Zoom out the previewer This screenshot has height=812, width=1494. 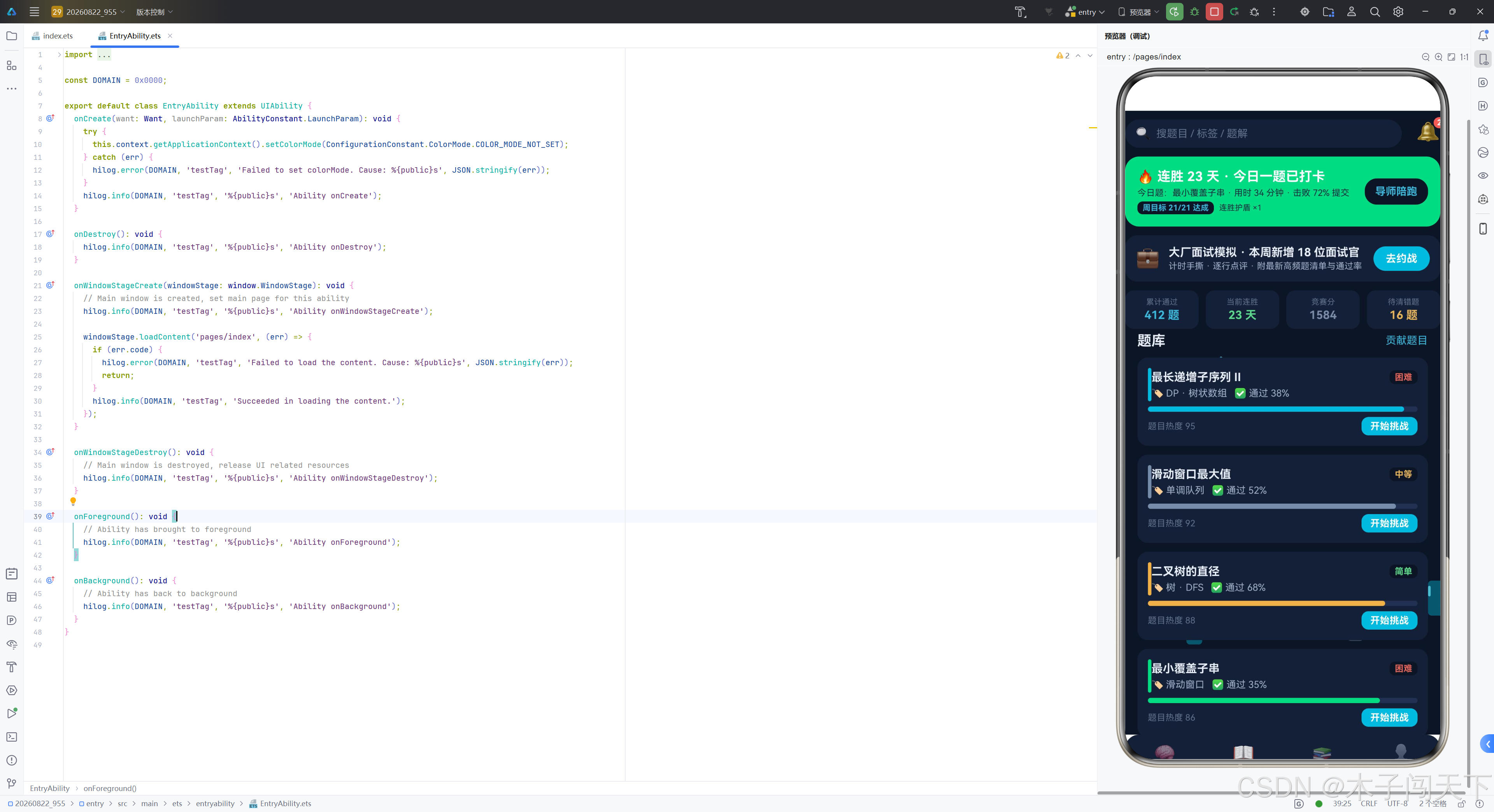(x=1426, y=57)
